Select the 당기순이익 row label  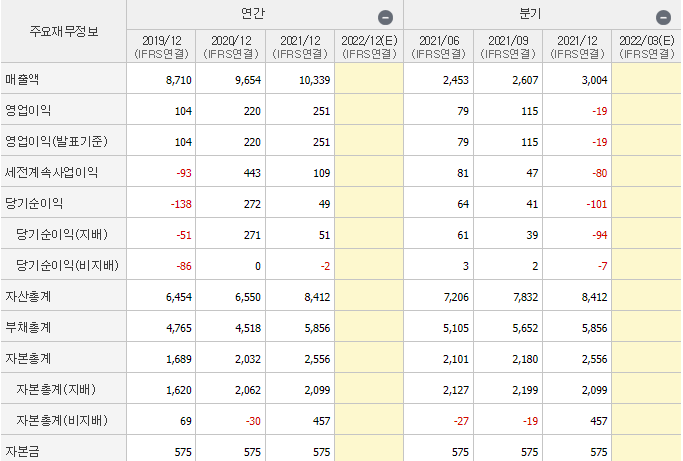[34, 203]
